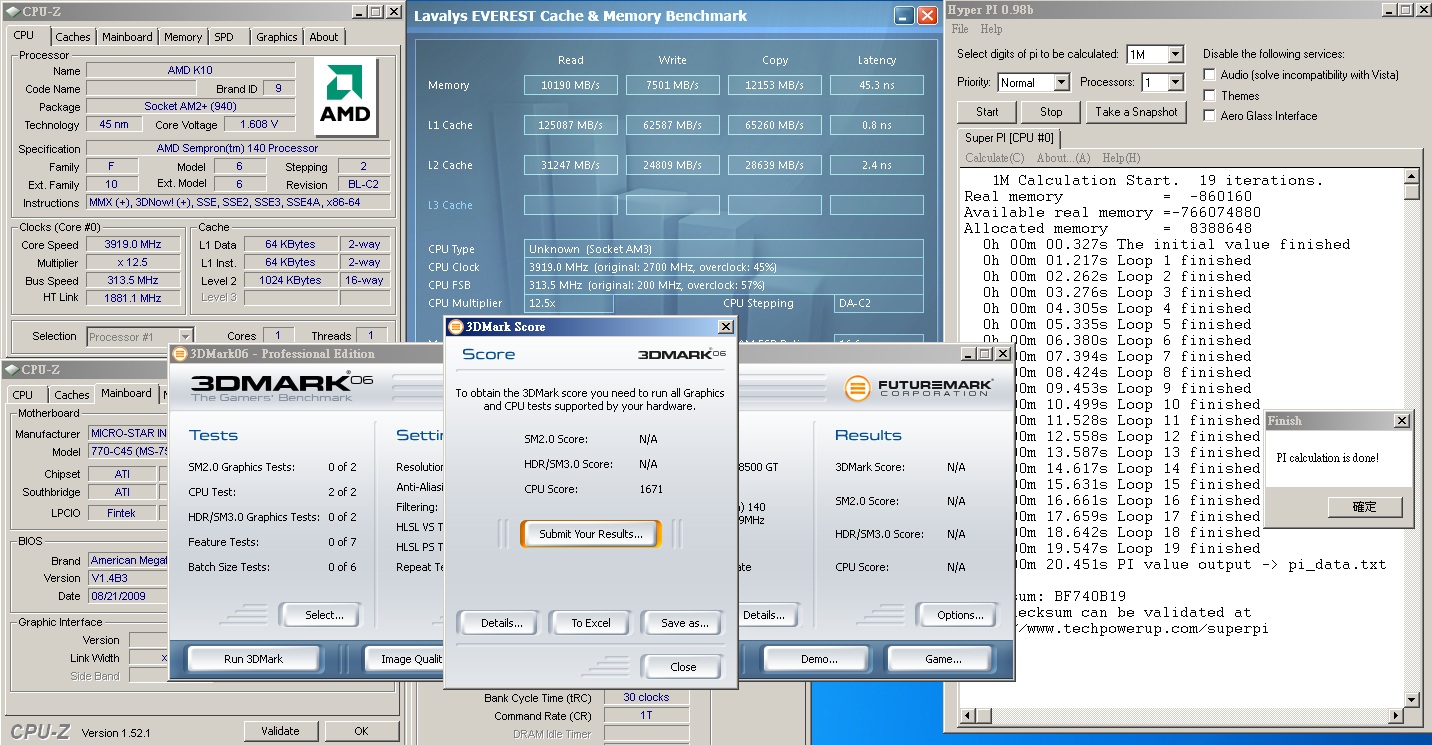Click the vertical scrollbar in Super PI output
This screenshot has width=1432, height=745.
1411,438
